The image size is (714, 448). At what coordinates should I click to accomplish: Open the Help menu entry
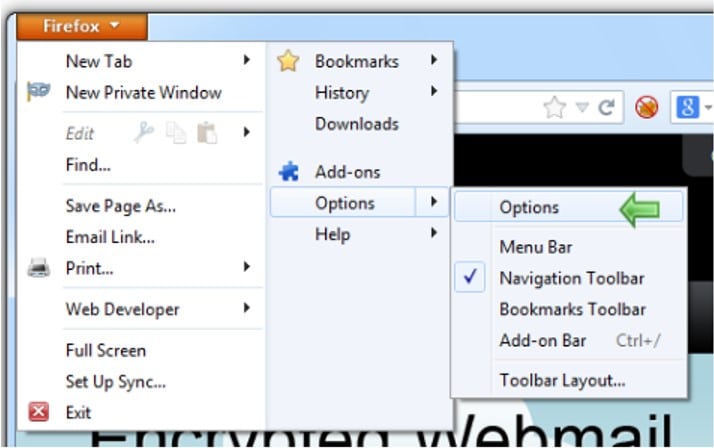[332, 235]
